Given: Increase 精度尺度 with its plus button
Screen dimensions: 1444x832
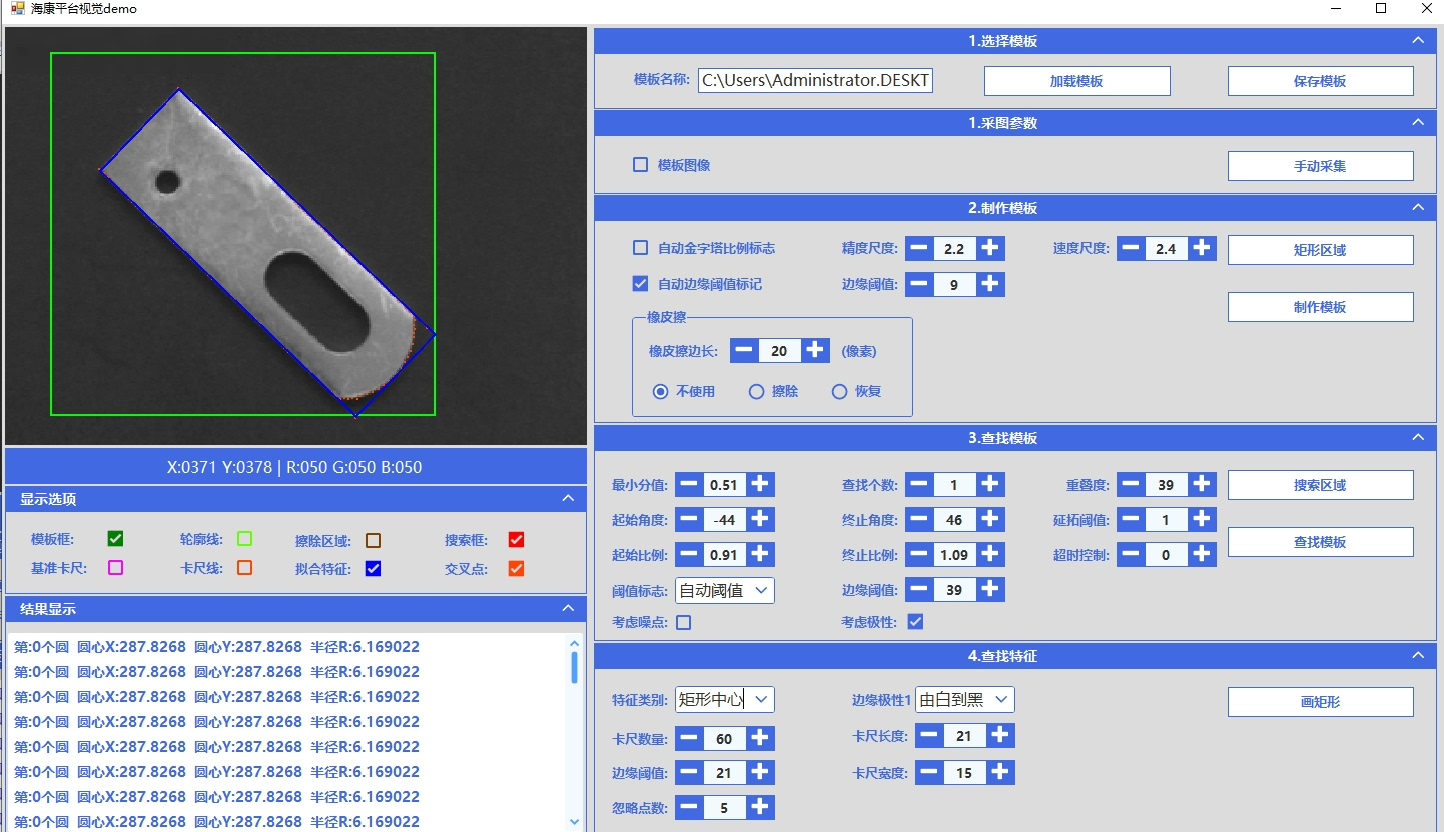Looking at the screenshot, I should (x=990, y=249).
